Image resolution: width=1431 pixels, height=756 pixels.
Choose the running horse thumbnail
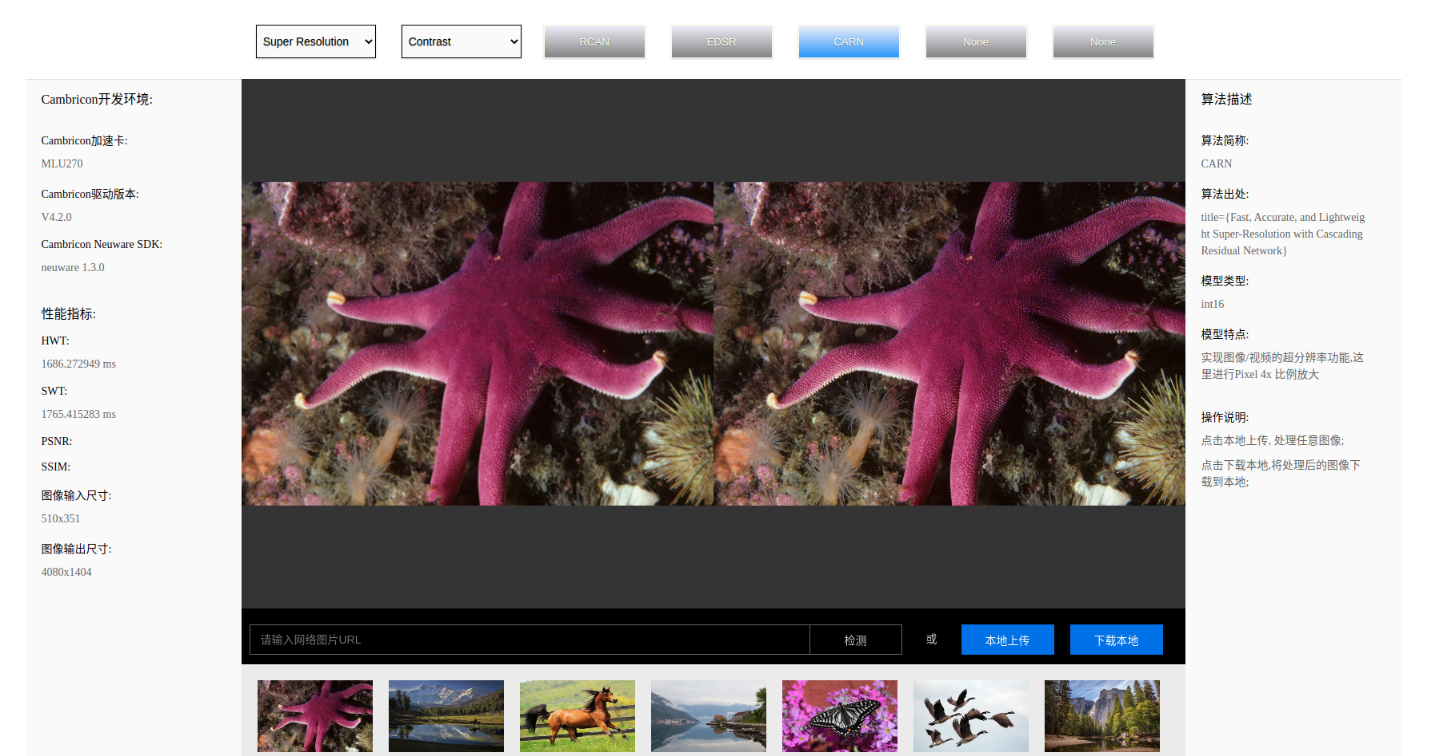coord(577,716)
